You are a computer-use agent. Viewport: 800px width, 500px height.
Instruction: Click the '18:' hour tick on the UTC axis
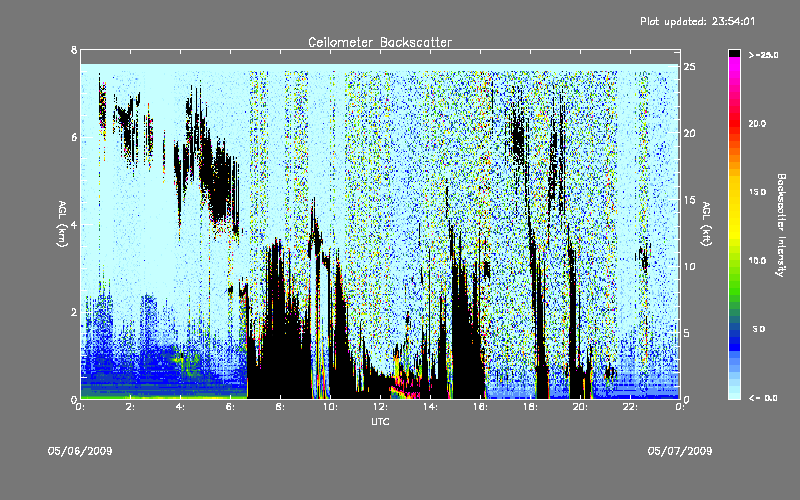[x=531, y=407]
